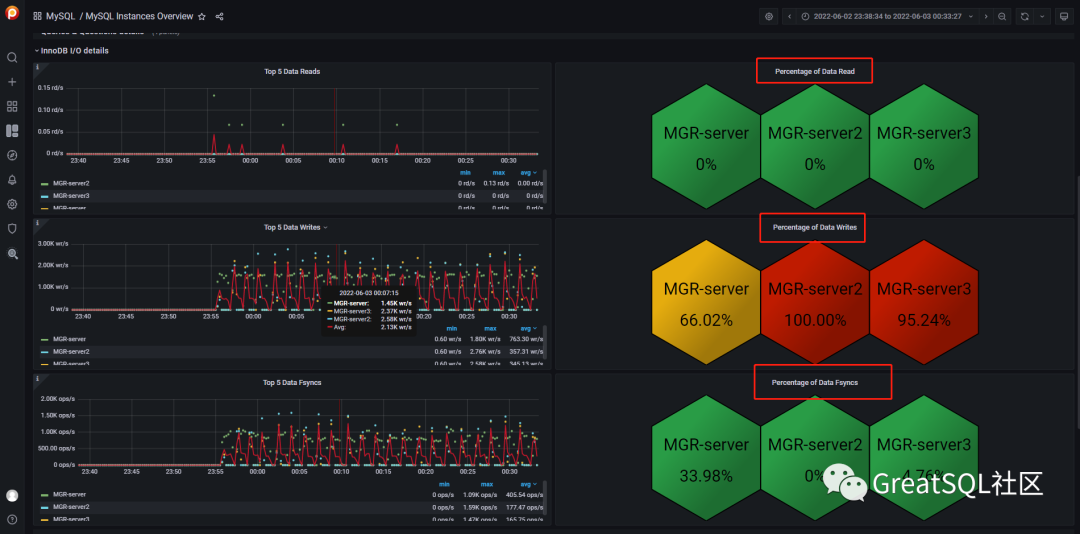Click the dashboard grid icon before MySQL
Viewport: 1080px width, 534px height.
click(37, 16)
